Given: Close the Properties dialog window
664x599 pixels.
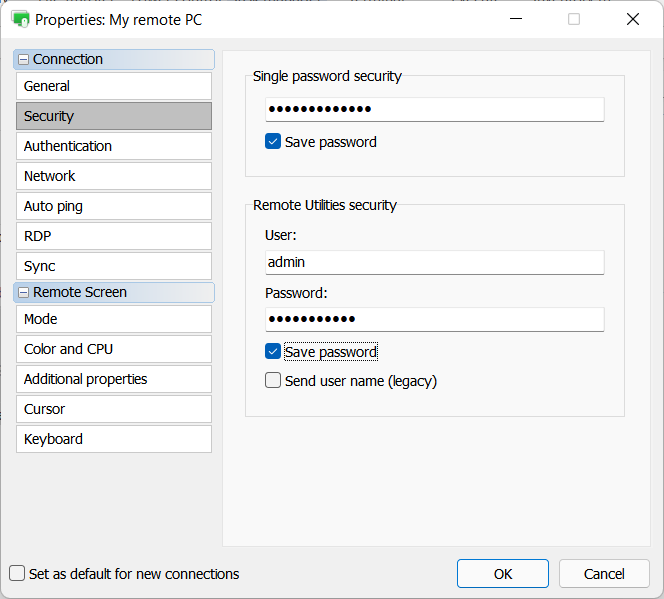Looking at the screenshot, I should point(633,19).
